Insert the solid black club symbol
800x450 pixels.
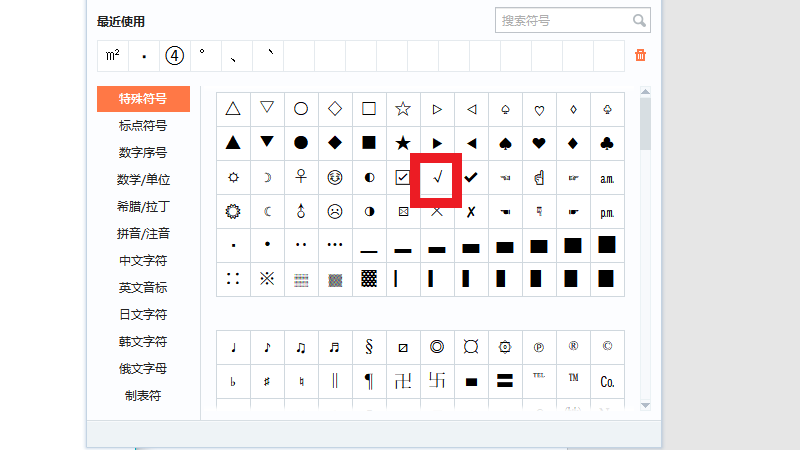(607, 143)
